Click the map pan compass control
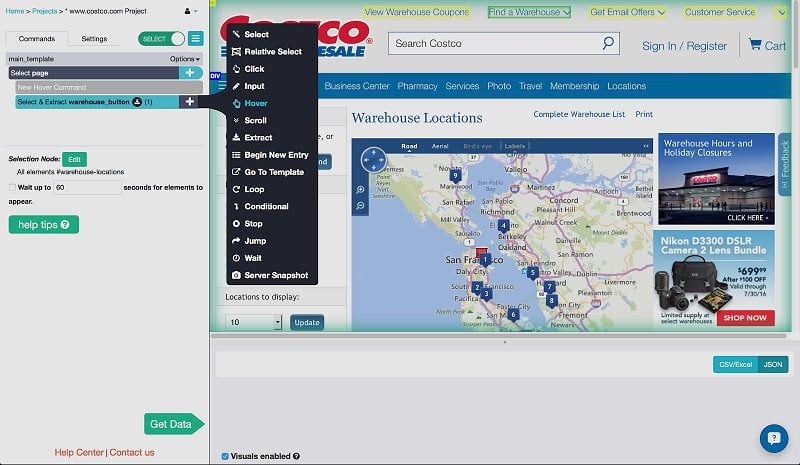This screenshot has width=800, height=465. (373, 160)
